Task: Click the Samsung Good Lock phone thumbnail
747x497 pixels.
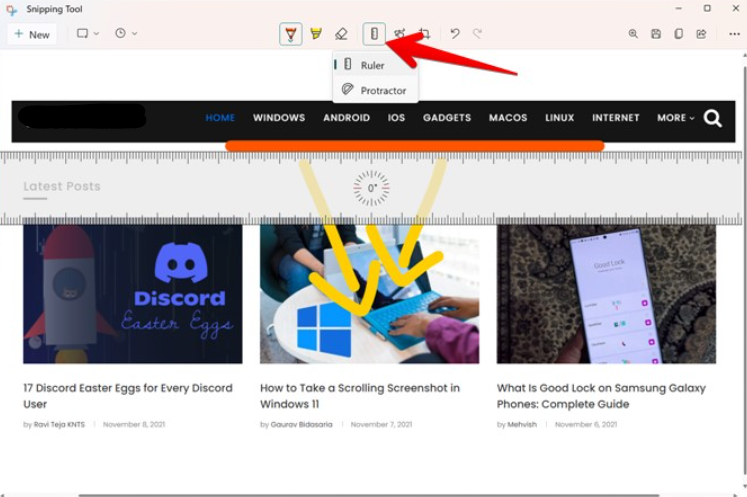Action: point(606,294)
